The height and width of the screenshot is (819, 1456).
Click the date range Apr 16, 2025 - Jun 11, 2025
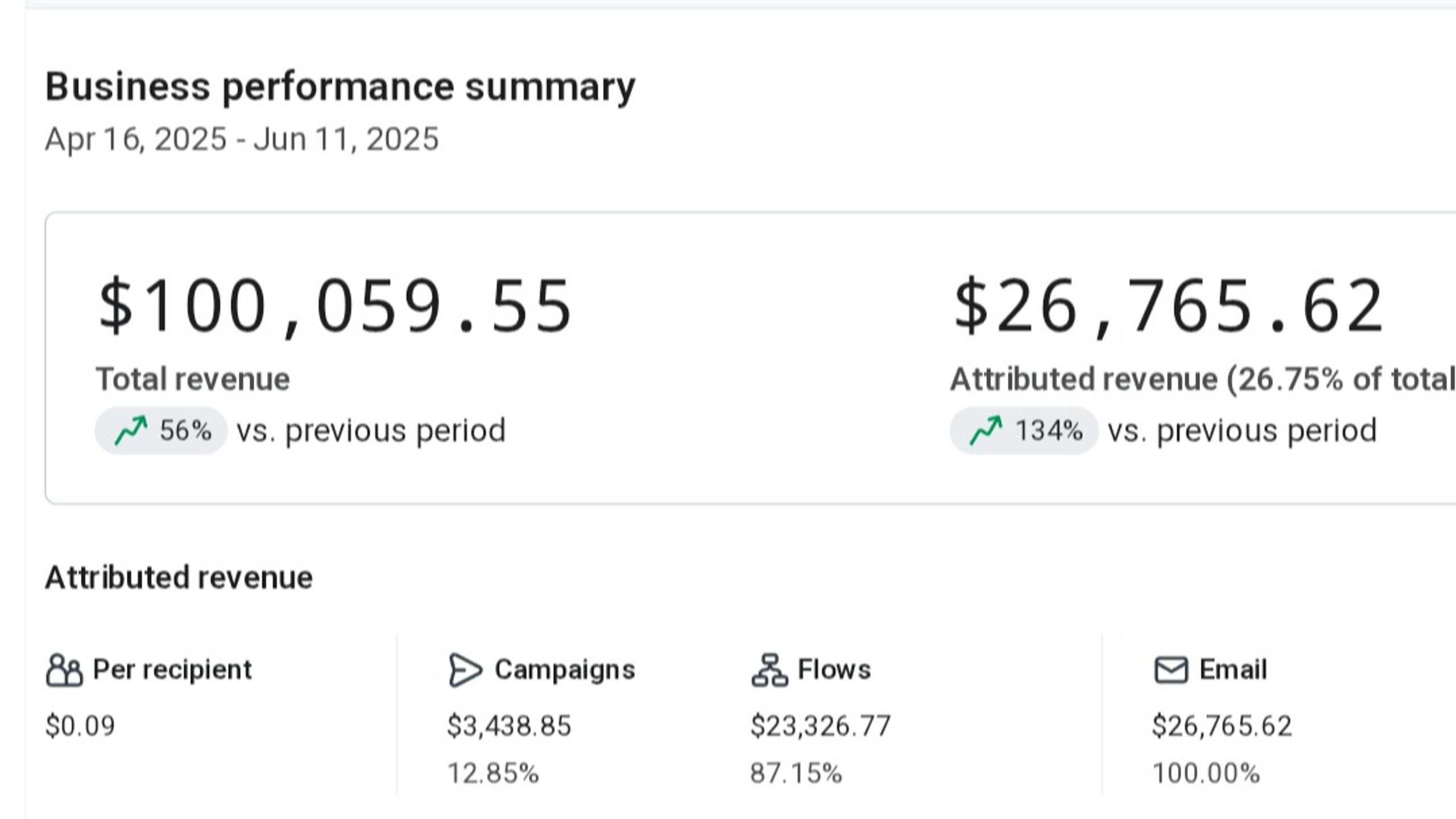[x=242, y=139]
